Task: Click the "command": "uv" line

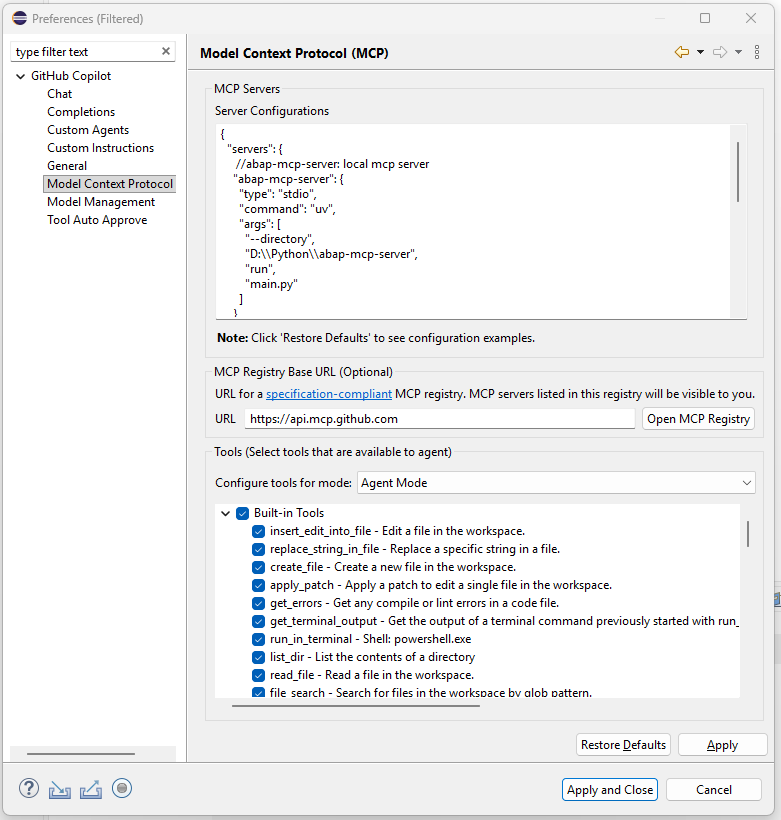Action: [x=287, y=209]
